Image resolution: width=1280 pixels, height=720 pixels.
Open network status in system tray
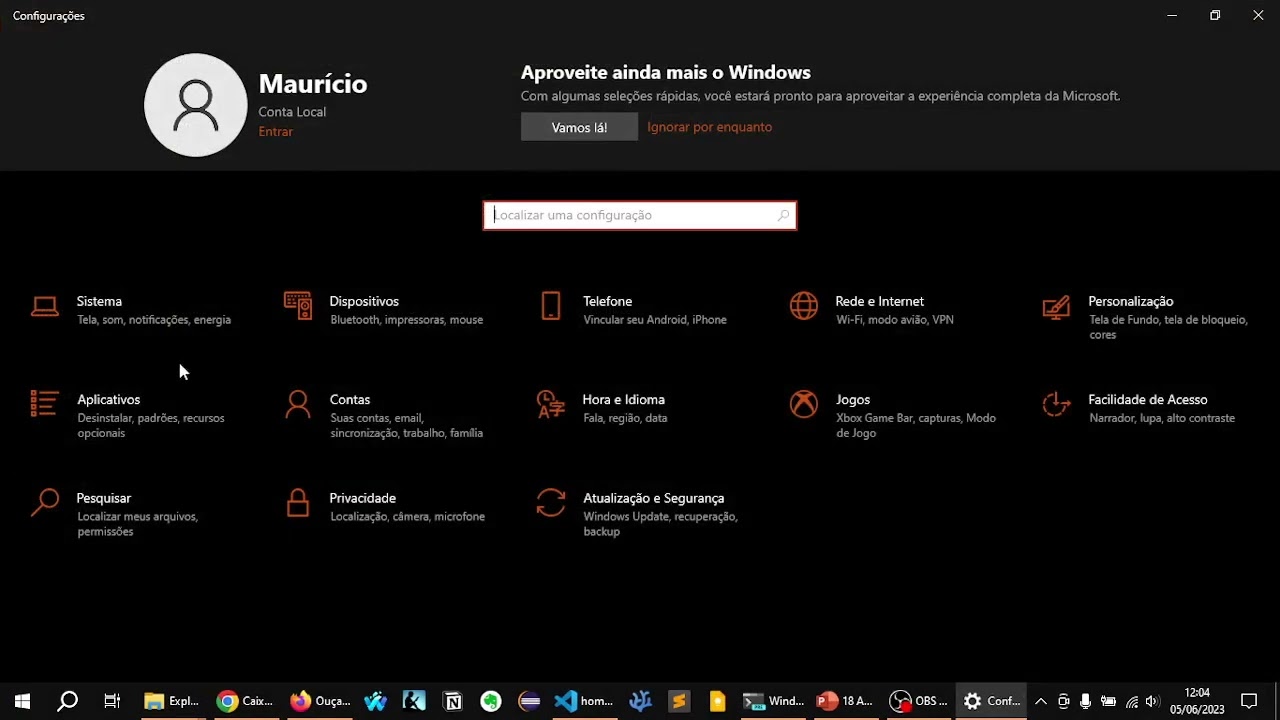(1131, 701)
